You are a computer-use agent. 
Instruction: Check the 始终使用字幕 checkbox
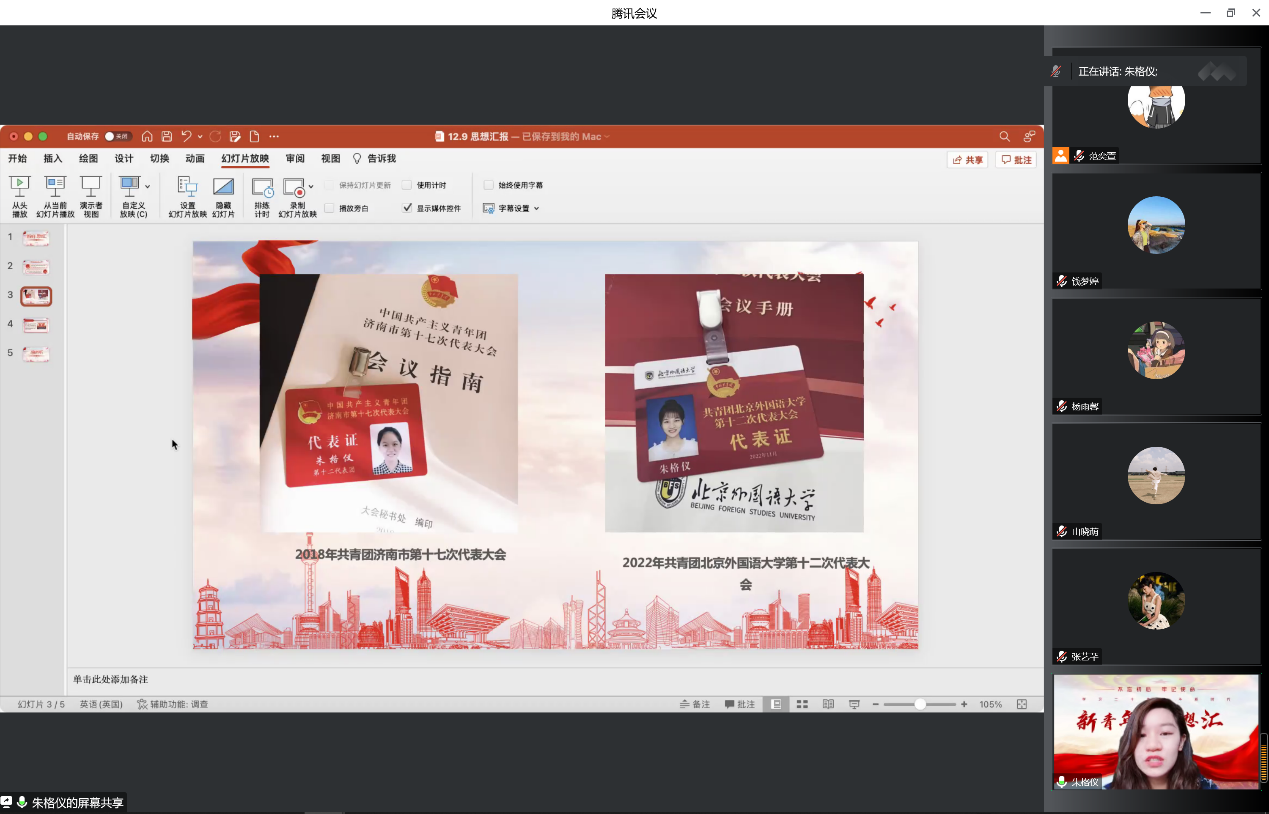coord(489,185)
